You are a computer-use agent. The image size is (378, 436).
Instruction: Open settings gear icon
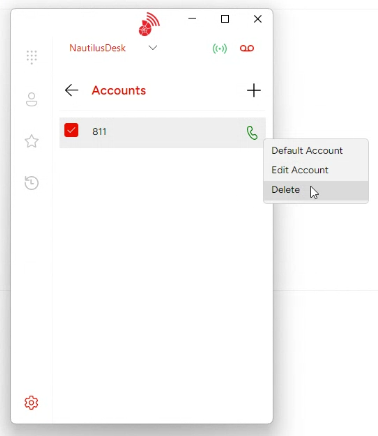click(31, 403)
